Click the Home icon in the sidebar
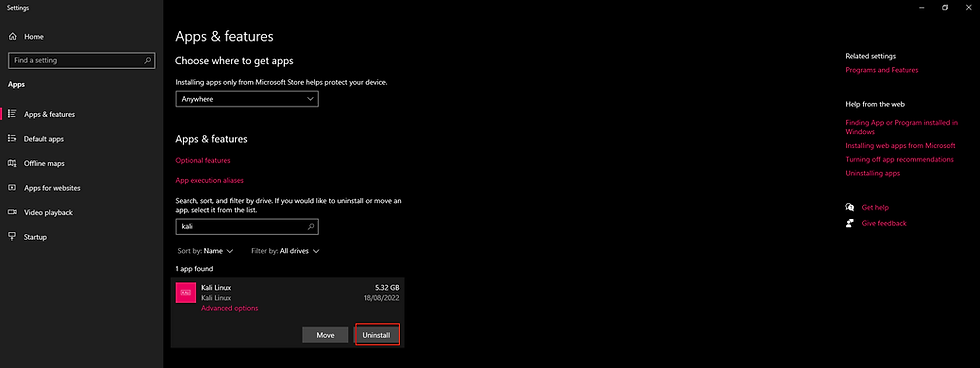This screenshot has height=368, width=980. point(12,37)
